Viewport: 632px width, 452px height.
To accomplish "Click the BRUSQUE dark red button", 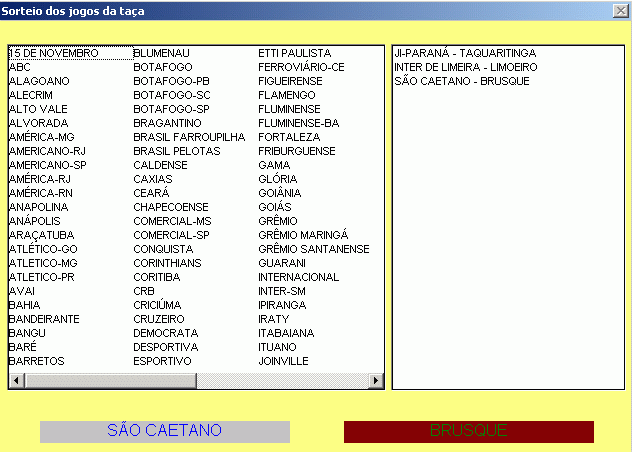I will (x=469, y=431).
